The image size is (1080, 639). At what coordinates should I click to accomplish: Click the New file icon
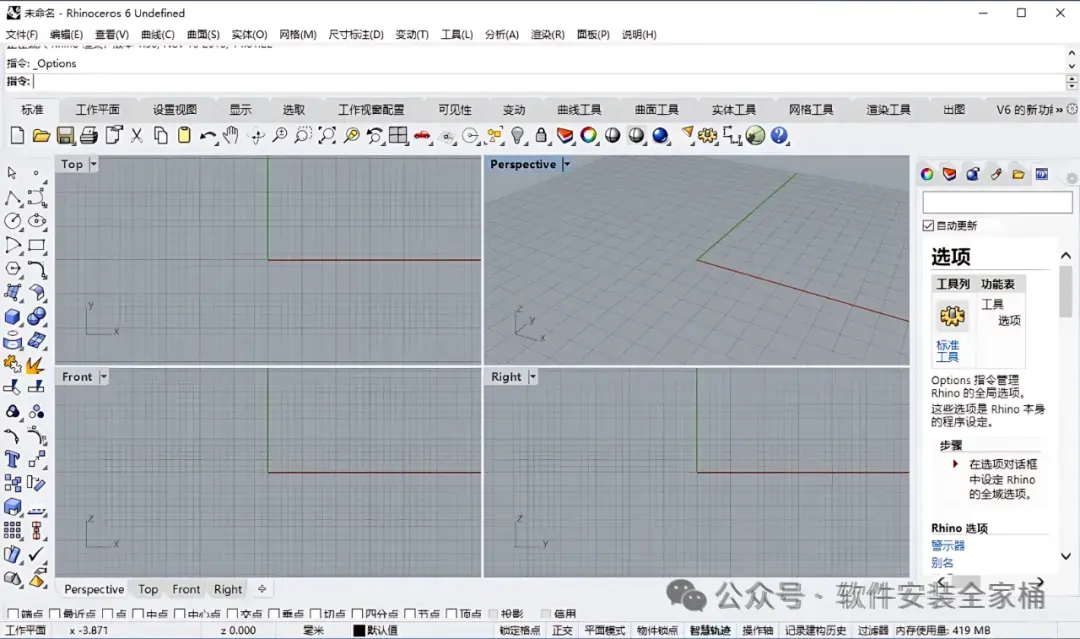(x=17, y=136)
